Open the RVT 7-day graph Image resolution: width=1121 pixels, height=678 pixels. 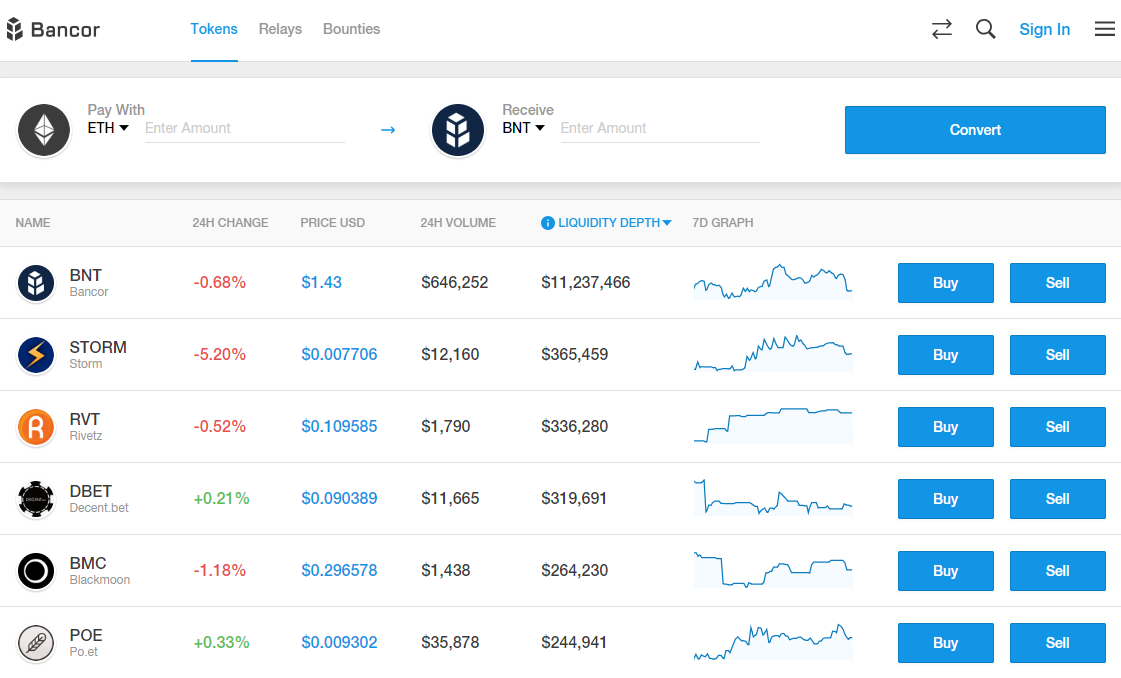pos(773,426)
